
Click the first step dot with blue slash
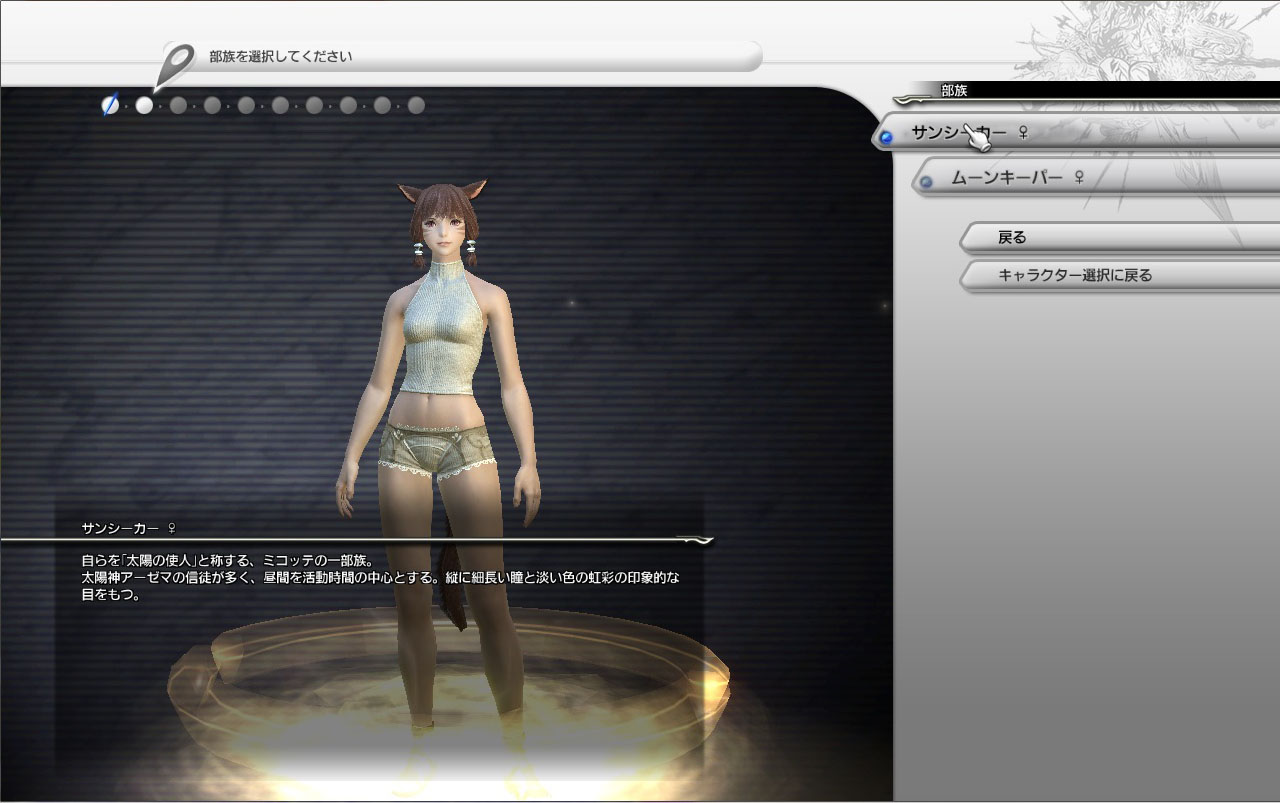point(110,105)
